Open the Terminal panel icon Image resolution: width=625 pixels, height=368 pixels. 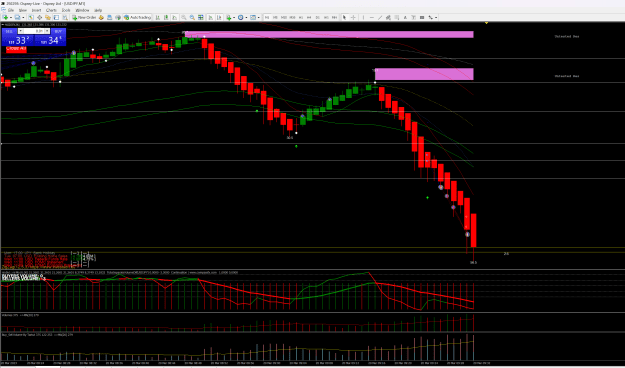click(56, 18)
